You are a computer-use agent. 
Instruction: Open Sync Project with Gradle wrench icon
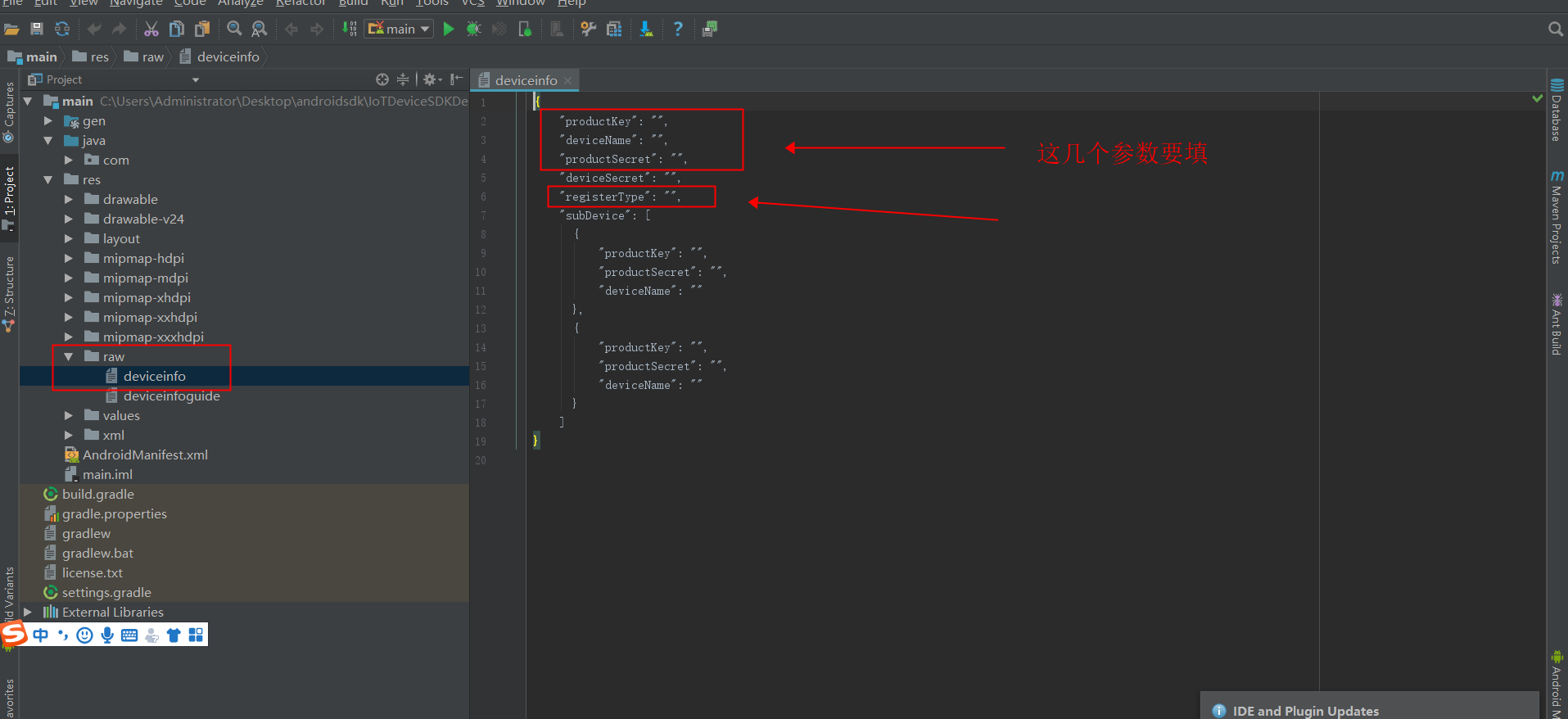point(588,29)
